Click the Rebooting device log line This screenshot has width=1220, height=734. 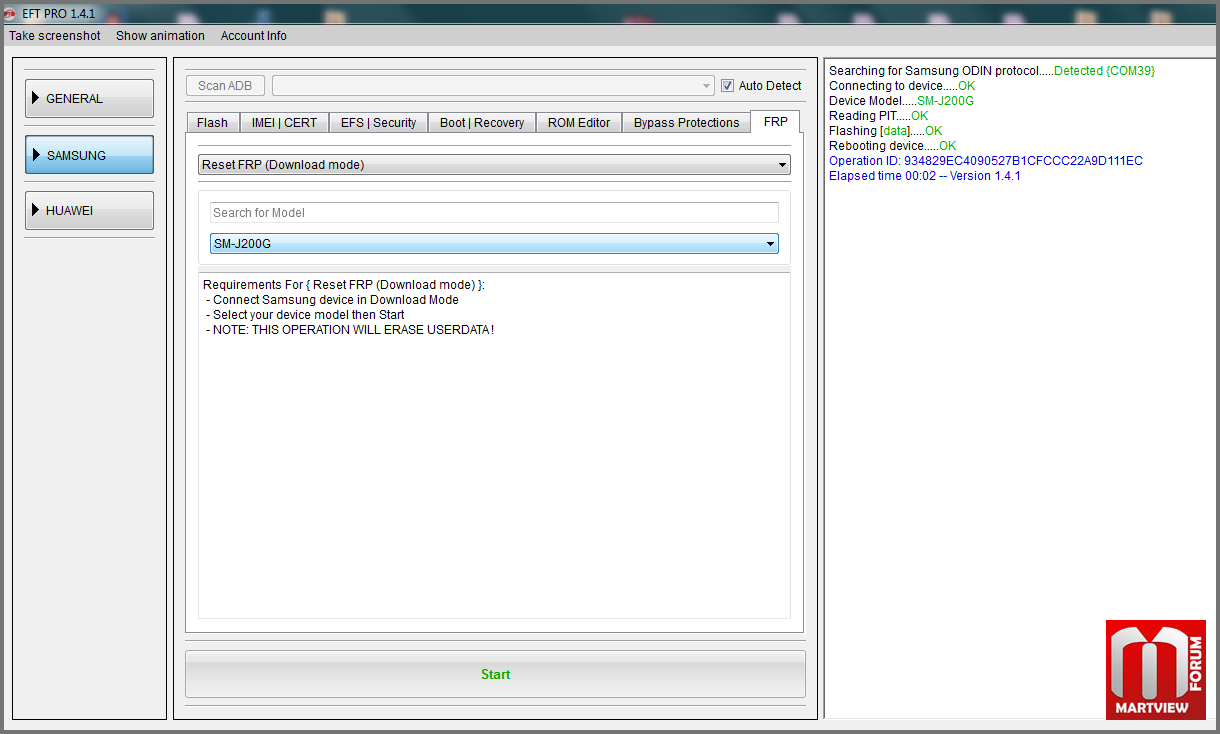click(893, 146)
